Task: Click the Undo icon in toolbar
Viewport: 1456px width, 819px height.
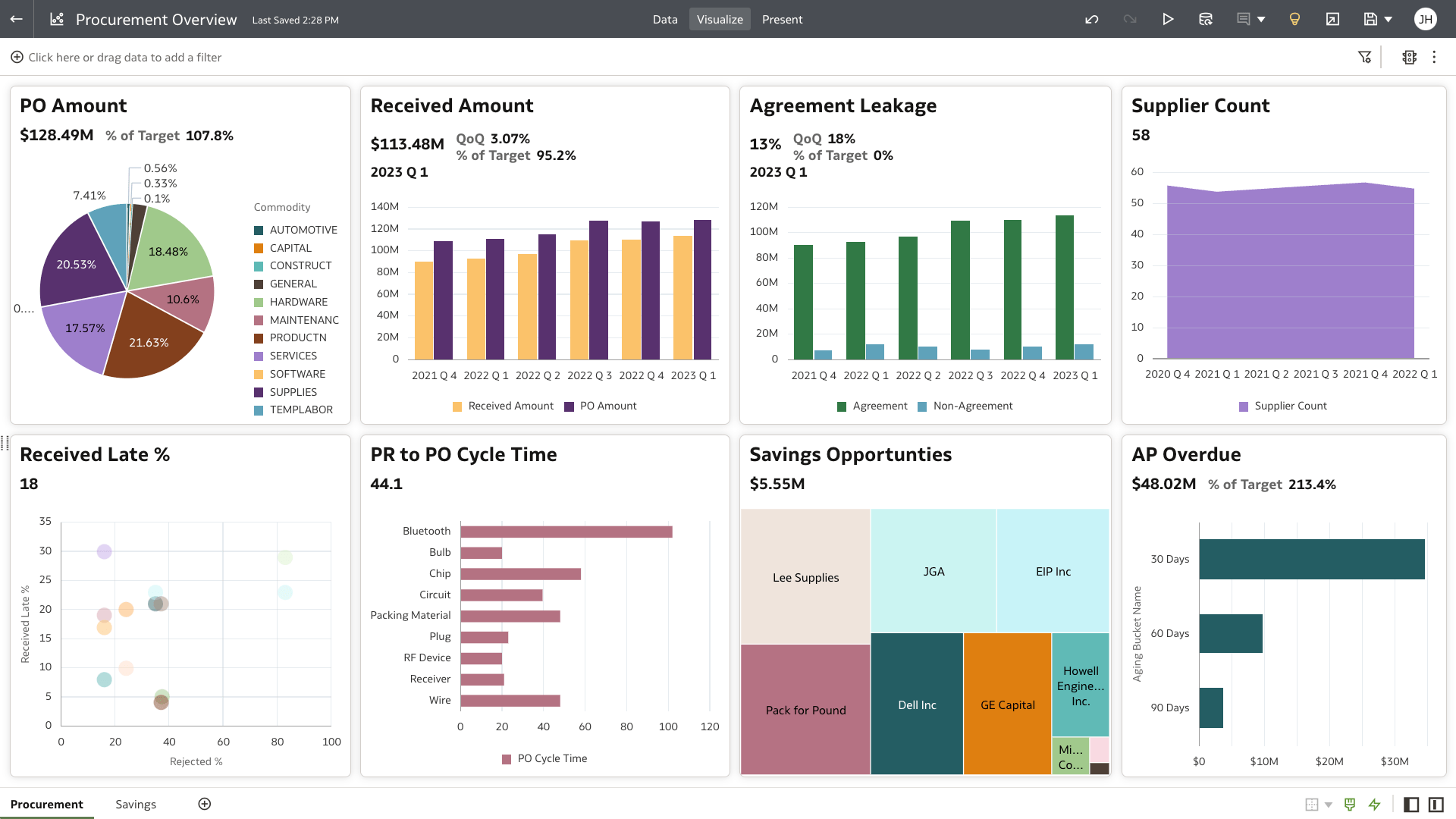Action: (1092, 19)
